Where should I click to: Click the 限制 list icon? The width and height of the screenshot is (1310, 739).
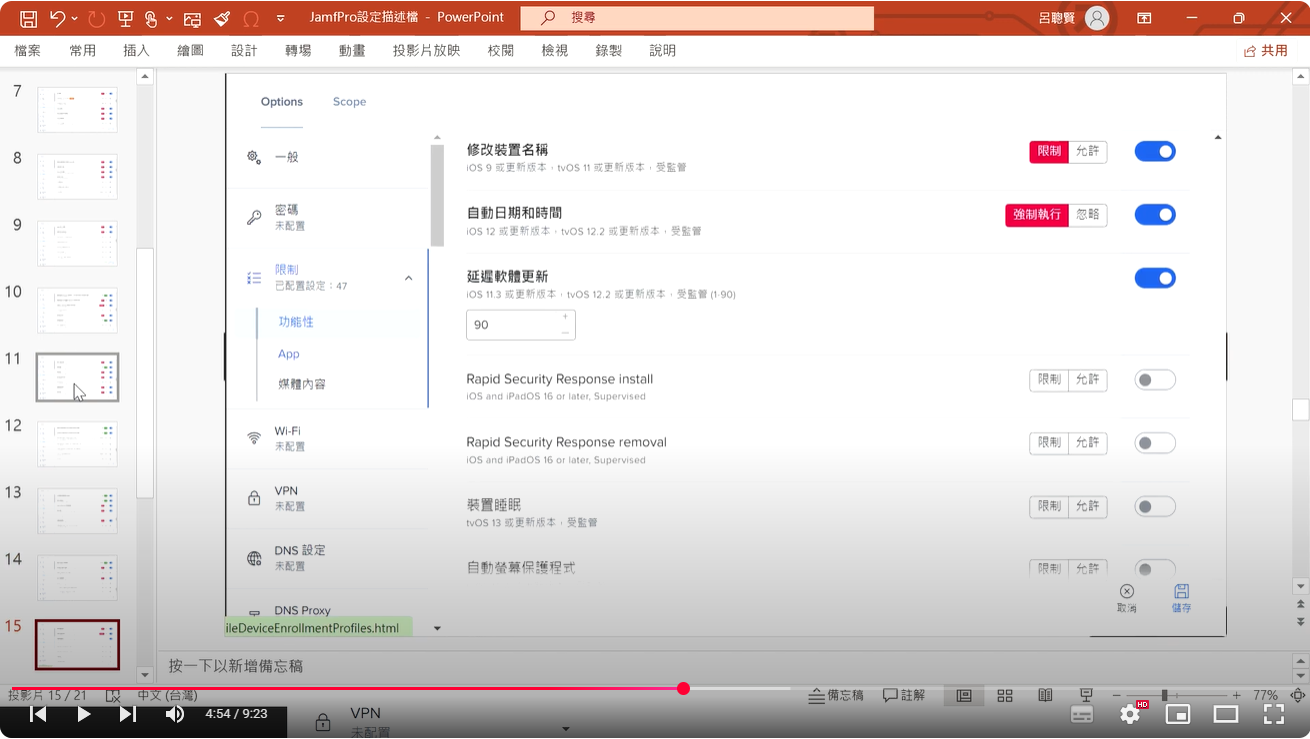[x=254, y=278]
